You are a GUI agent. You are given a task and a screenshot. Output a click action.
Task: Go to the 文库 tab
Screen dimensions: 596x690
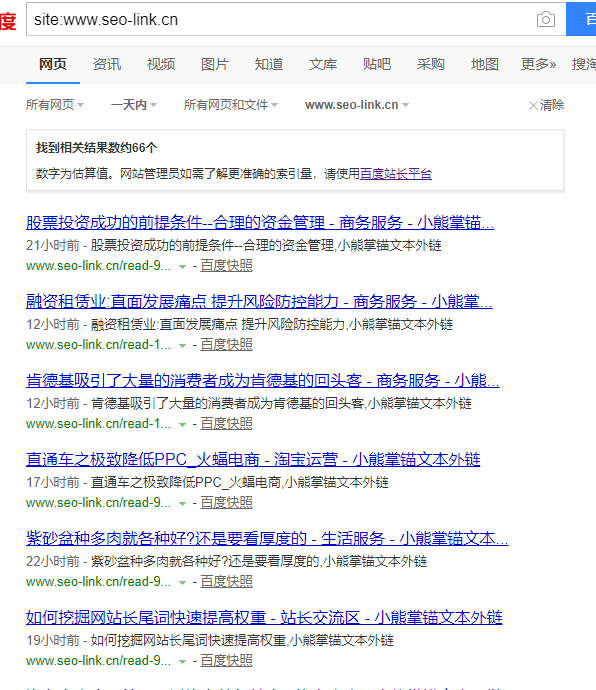[323, 64]
